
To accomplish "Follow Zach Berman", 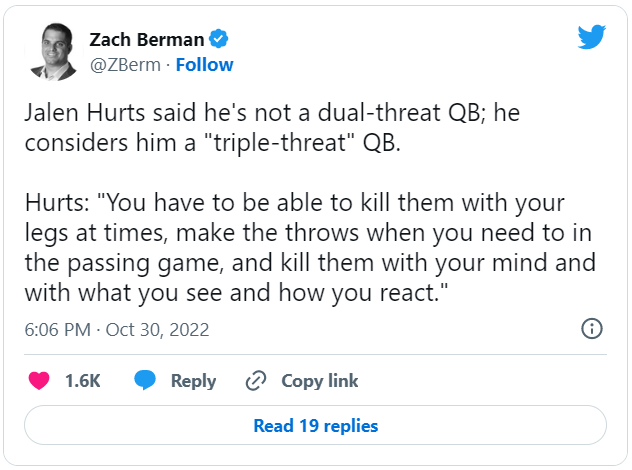I will click(204, 65).
